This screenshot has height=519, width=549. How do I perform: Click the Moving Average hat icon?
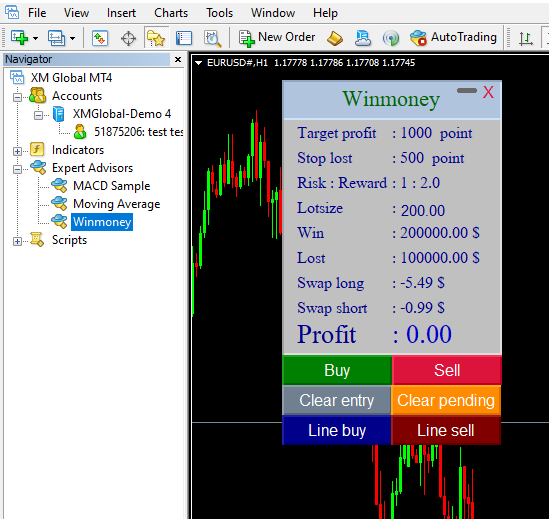point(59,203)
